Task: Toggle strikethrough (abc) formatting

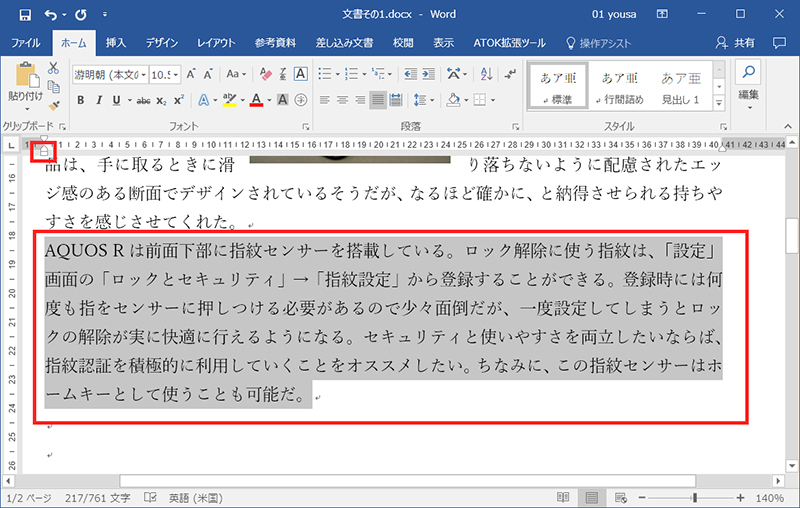Action: [x=143, y=101]
